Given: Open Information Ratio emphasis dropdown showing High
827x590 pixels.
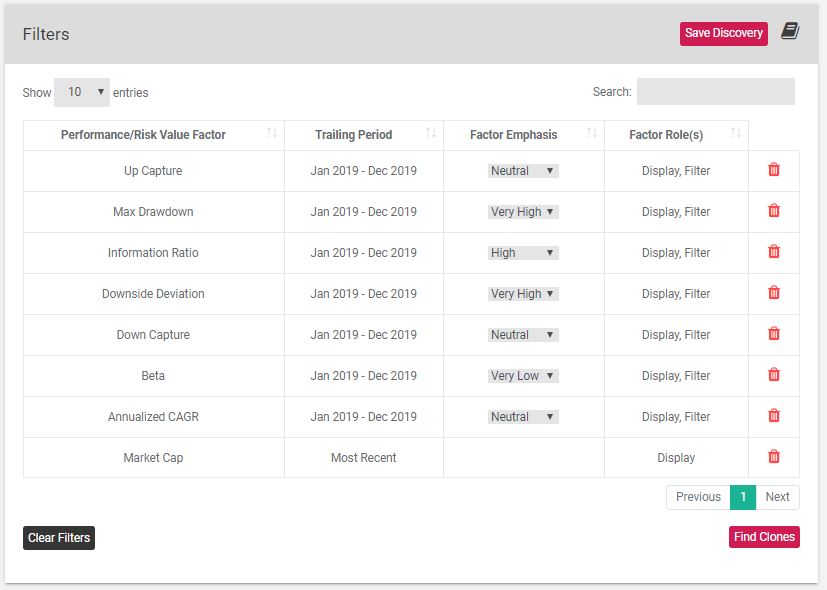Looking at the screenshot, I should click(523, 253).
